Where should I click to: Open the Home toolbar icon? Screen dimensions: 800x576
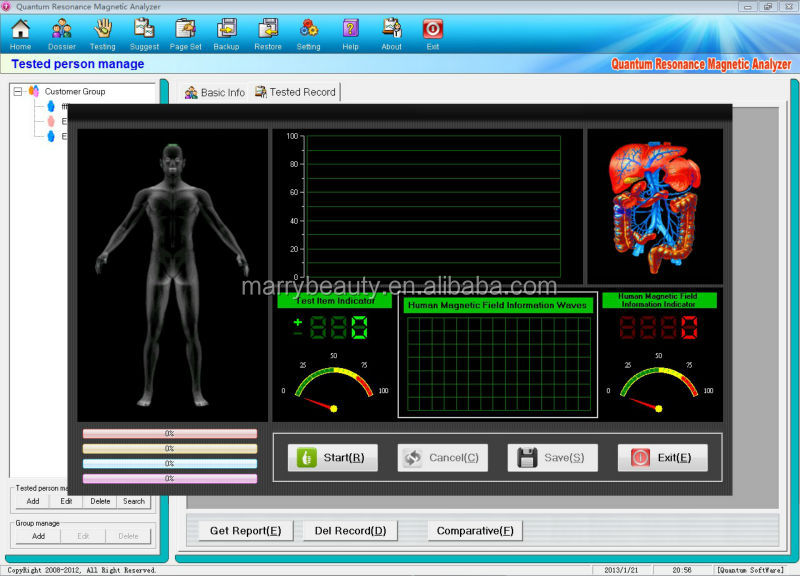coord(20,30)
